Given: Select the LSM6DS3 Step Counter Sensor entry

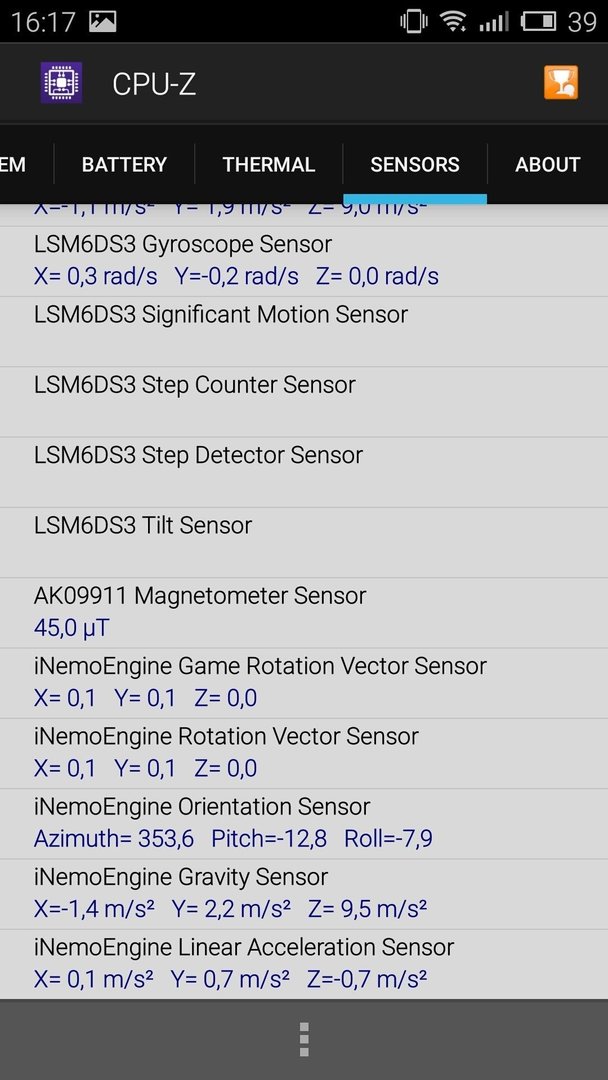Looking at the screenshot, I should click(x=304, y=402).
